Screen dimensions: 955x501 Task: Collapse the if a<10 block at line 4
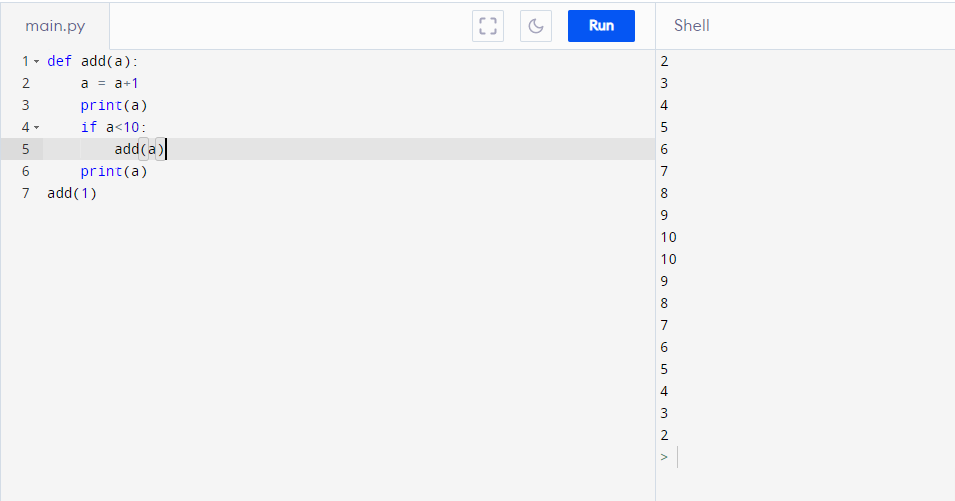37,127
